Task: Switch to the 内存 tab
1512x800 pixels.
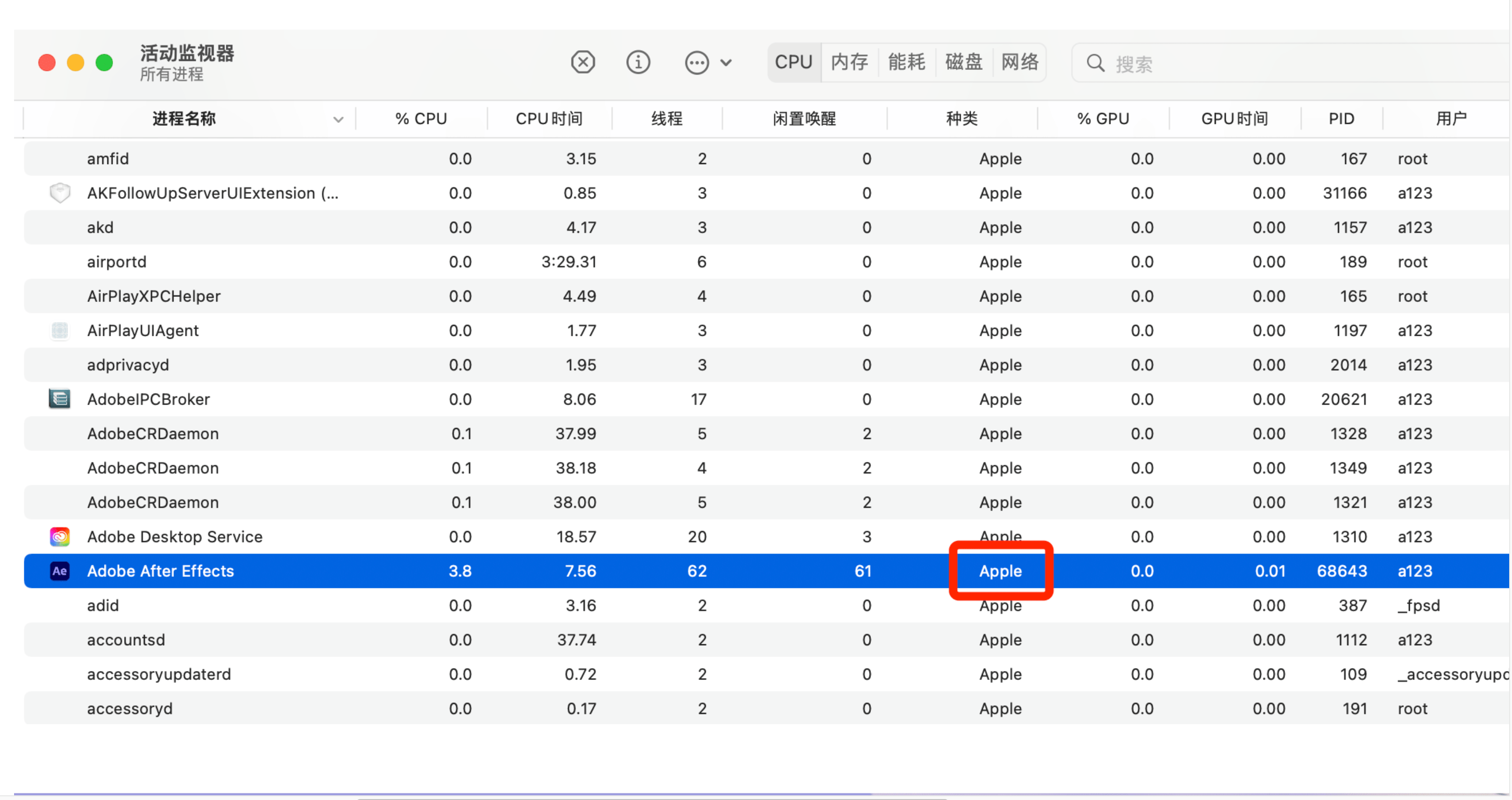Action: tap(849, 62)
